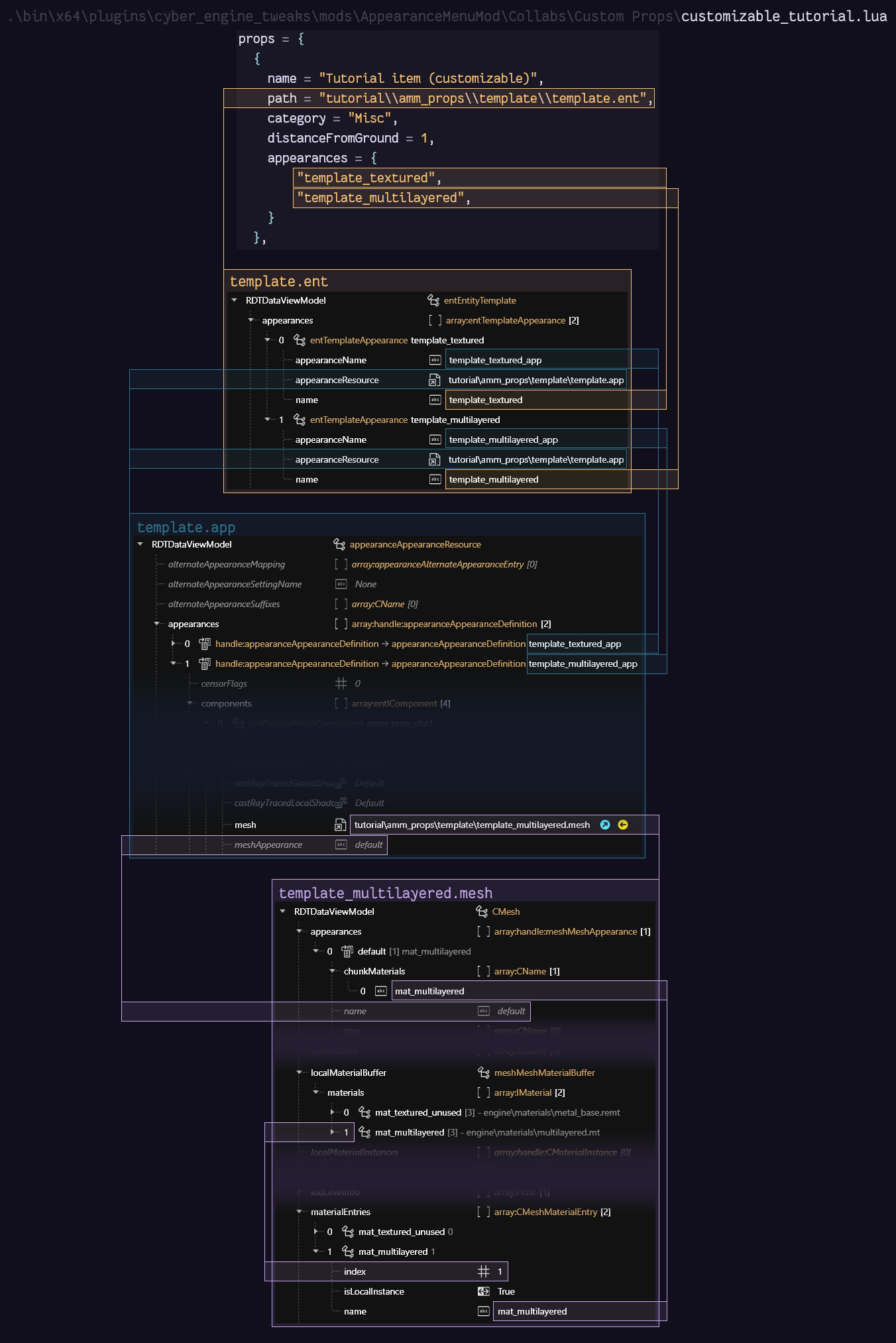Toggle the isLocalInstance True value

[x=506, y=1291]
